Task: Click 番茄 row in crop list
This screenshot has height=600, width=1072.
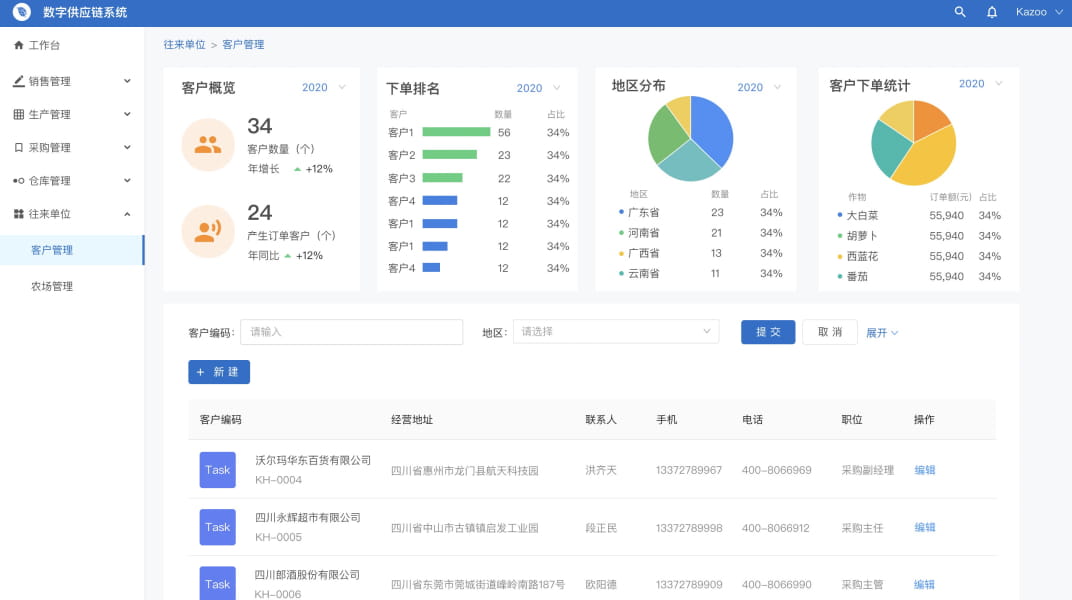Action: tap(920, 277)
